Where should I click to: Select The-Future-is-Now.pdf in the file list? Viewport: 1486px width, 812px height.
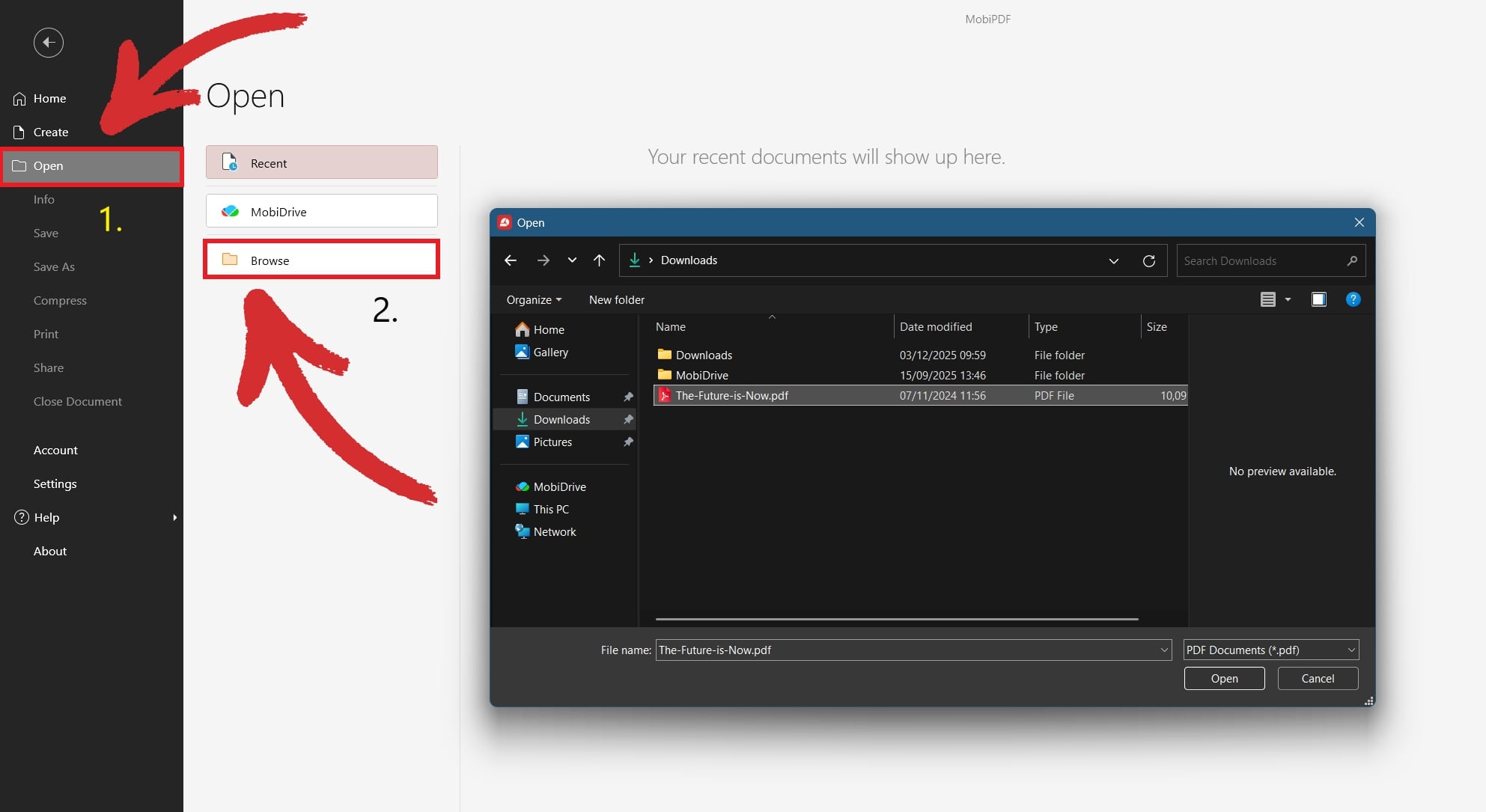point(731,395)
